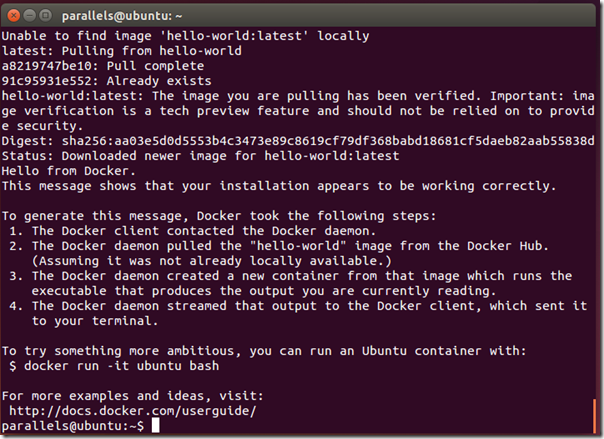Click the 'Status: Downloaded newer image' line
604x439 pixels.
pos(200,156)
